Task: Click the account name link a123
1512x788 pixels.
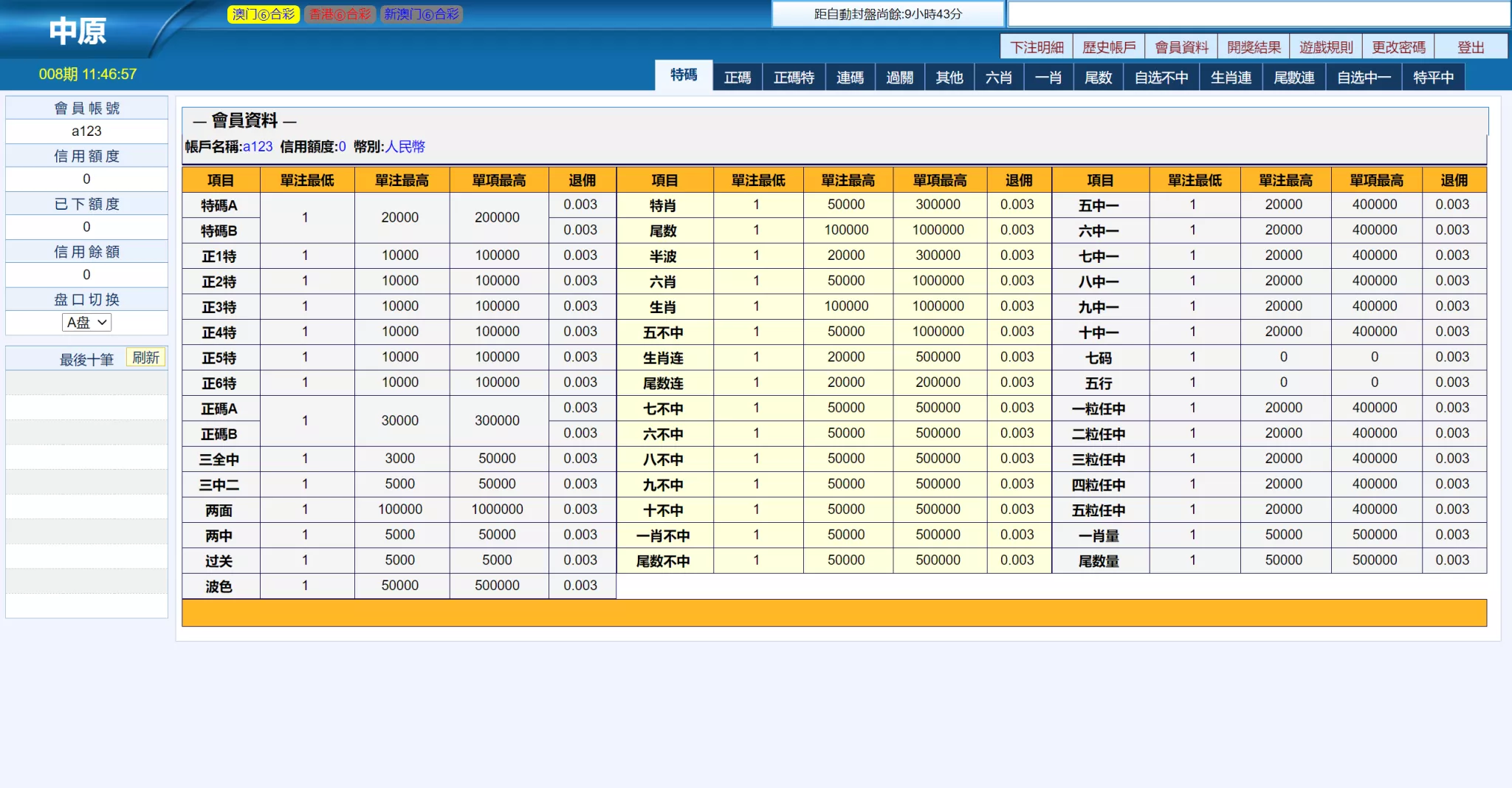Action: [258, 146]
